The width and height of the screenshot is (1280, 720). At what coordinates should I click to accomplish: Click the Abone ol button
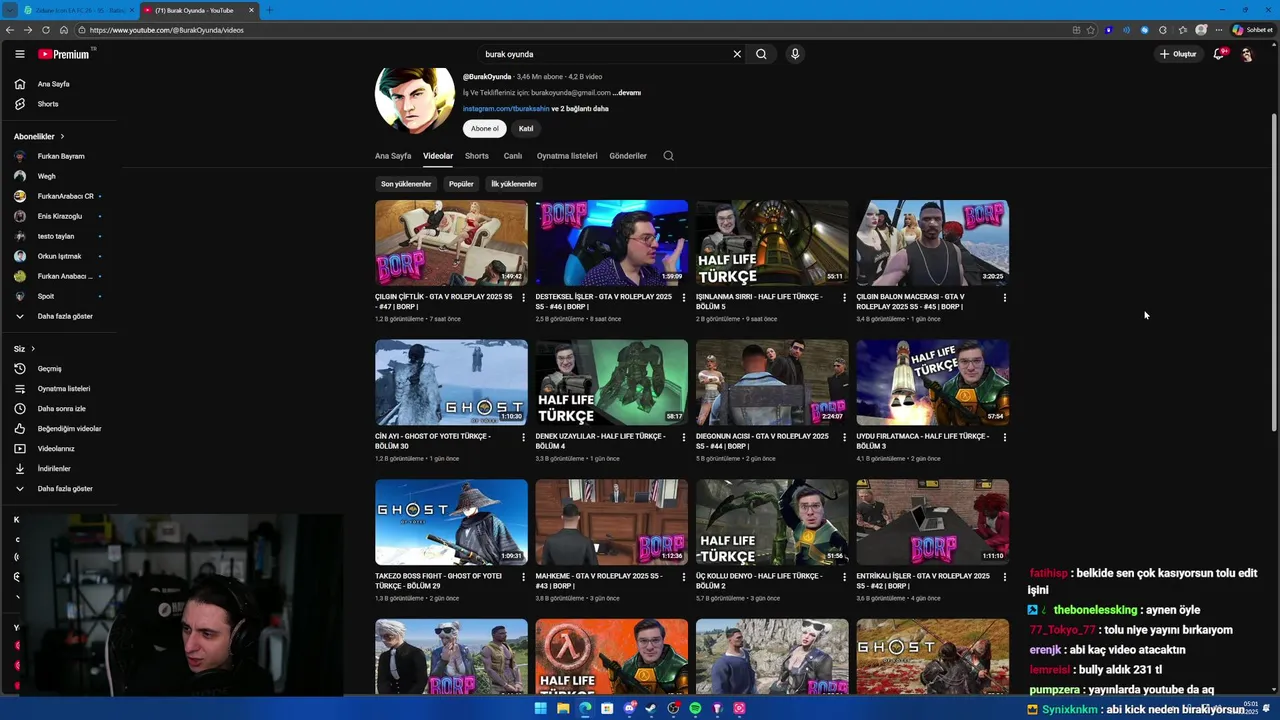click(x=485, y=128)
